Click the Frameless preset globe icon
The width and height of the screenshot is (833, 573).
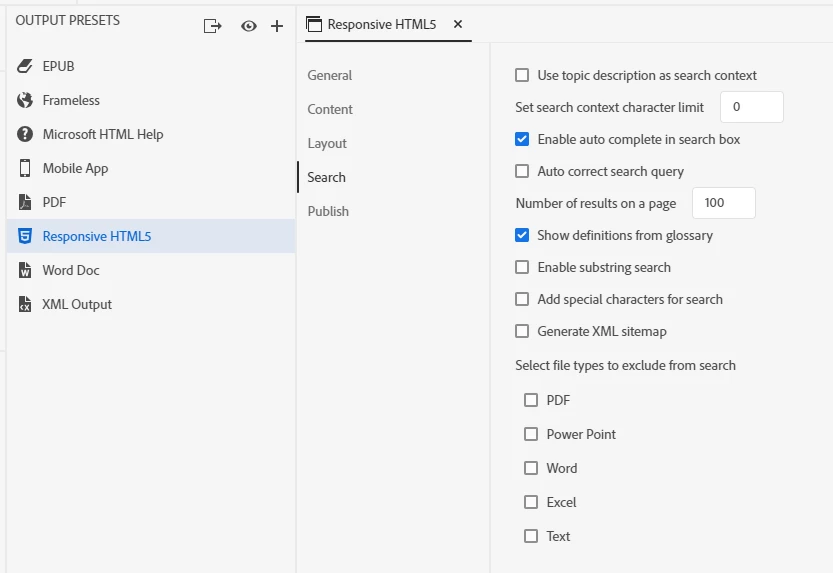click(x=25, y=100)
